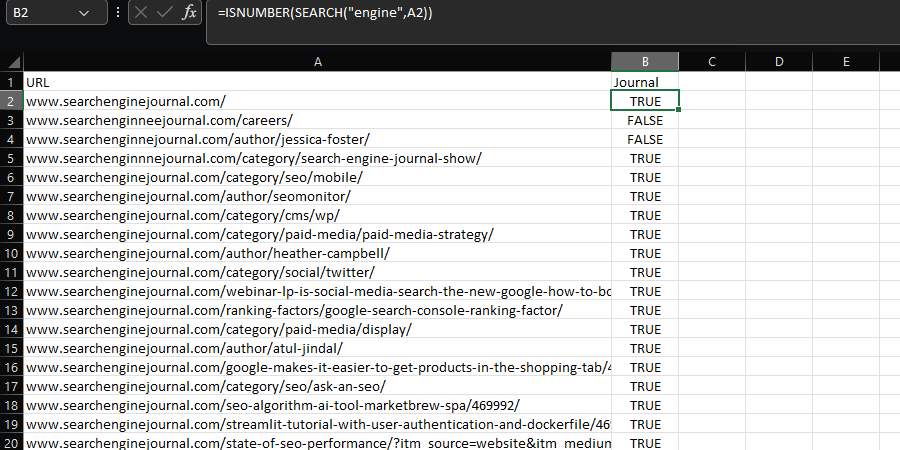The image size is (900, 450).
Task: Click the webinar-lp-is-social-media-search URL cell
Action: (x=317, y=291)
